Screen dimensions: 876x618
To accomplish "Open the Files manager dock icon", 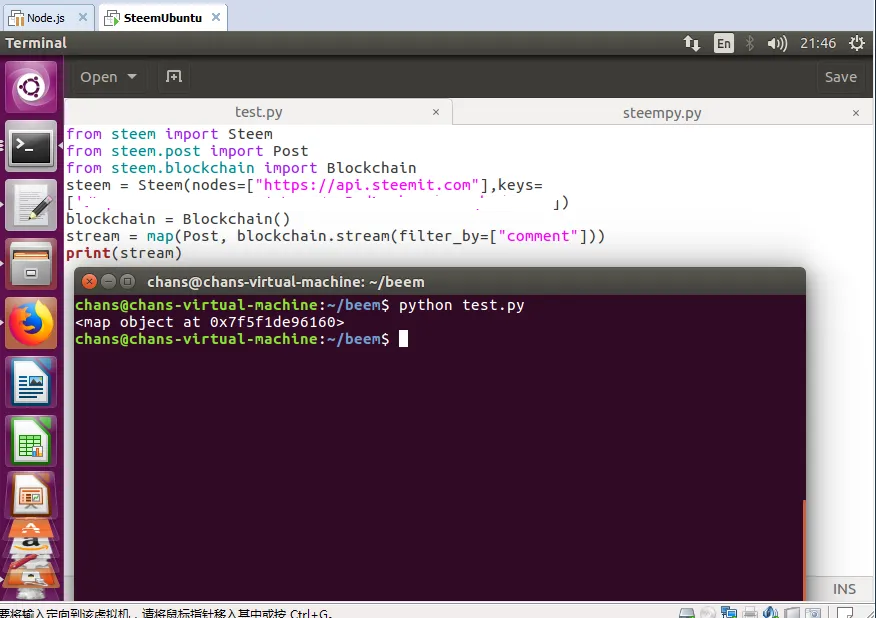I will (x=31, y=264).
